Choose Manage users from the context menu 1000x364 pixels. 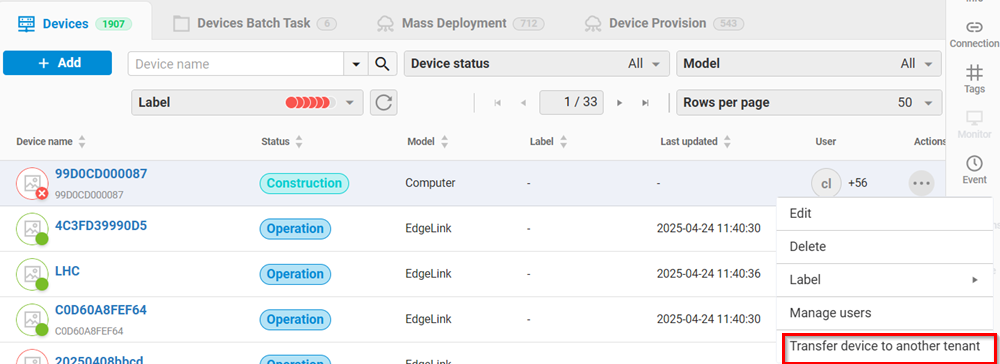[884, 312]
